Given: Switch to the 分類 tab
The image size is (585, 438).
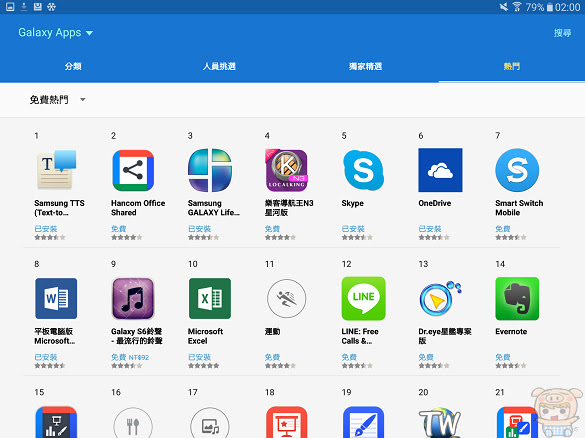Looking at the screenshot, I should click(73, 66).
